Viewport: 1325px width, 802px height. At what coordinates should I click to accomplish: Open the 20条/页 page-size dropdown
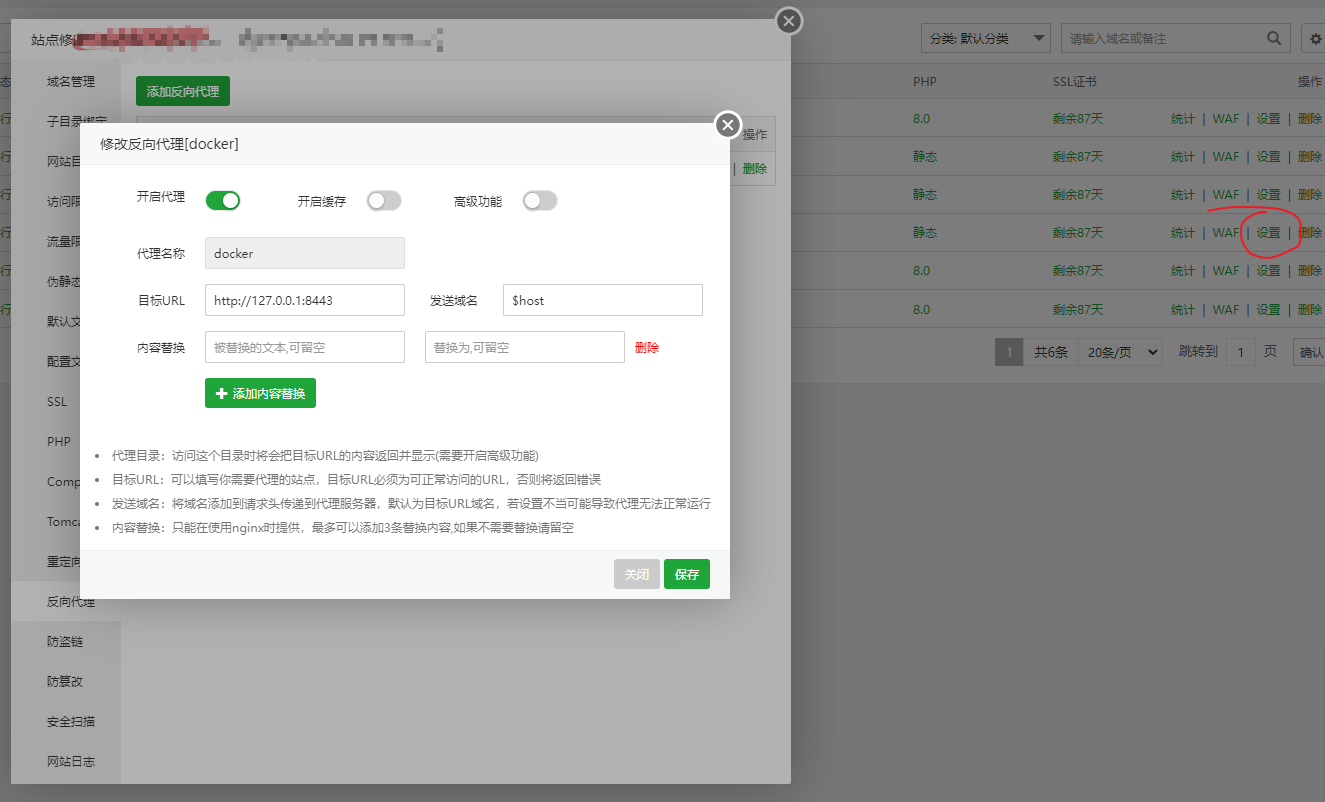(x=1120, y=351)
